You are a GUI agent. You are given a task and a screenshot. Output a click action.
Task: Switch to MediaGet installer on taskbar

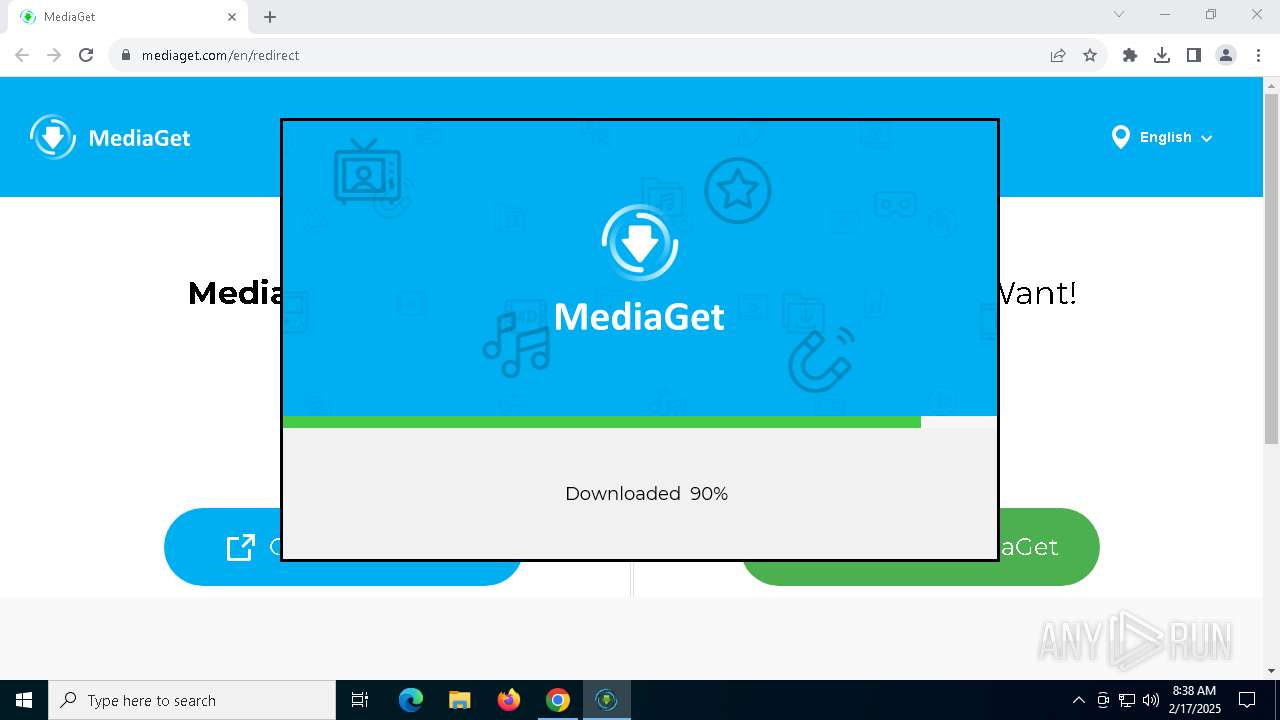[x=607, y=700]
